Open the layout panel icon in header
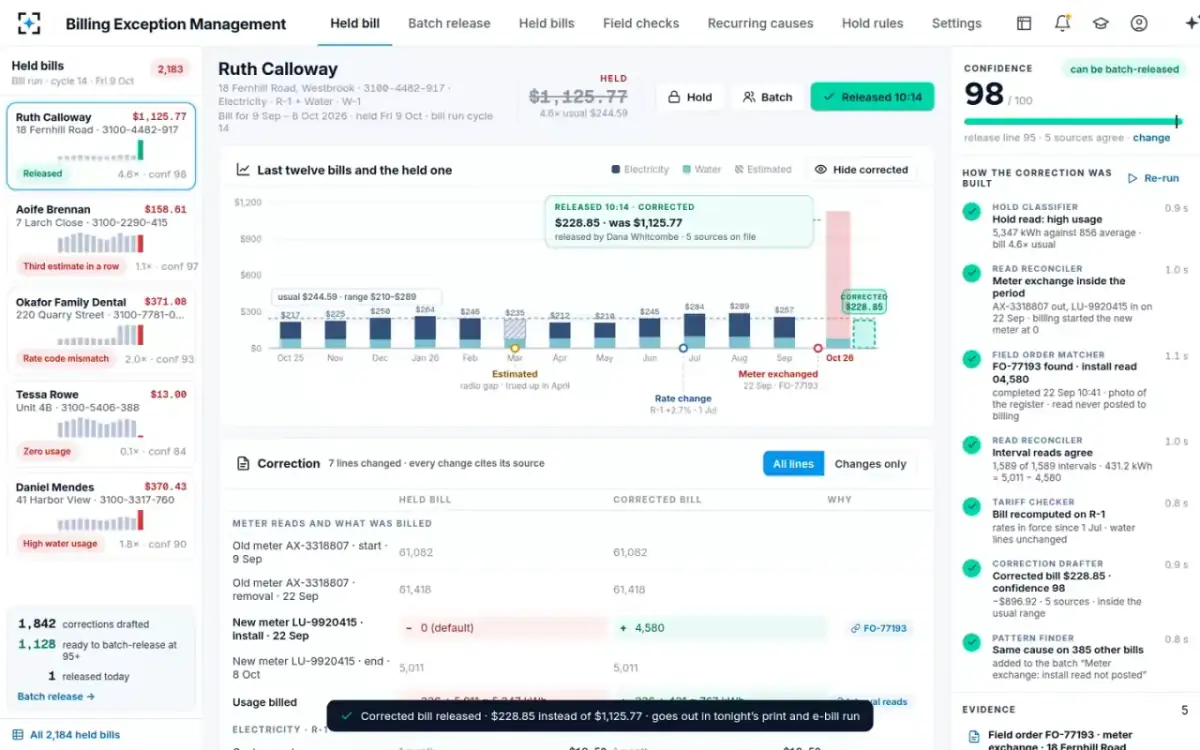Viewport: 1200px width, 750px height. (x=1024, y=23)
